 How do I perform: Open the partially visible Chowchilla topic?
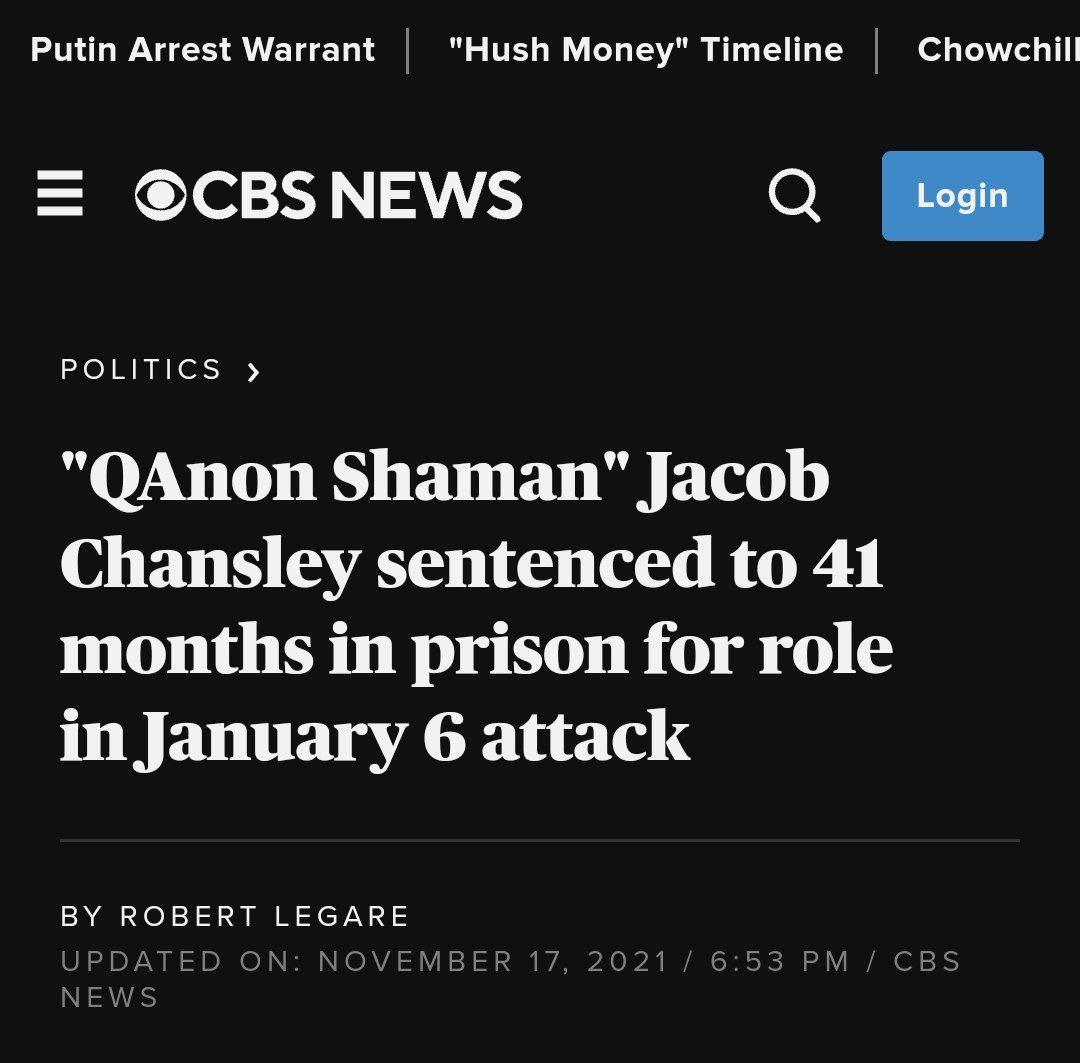click(x=998, y=50)
